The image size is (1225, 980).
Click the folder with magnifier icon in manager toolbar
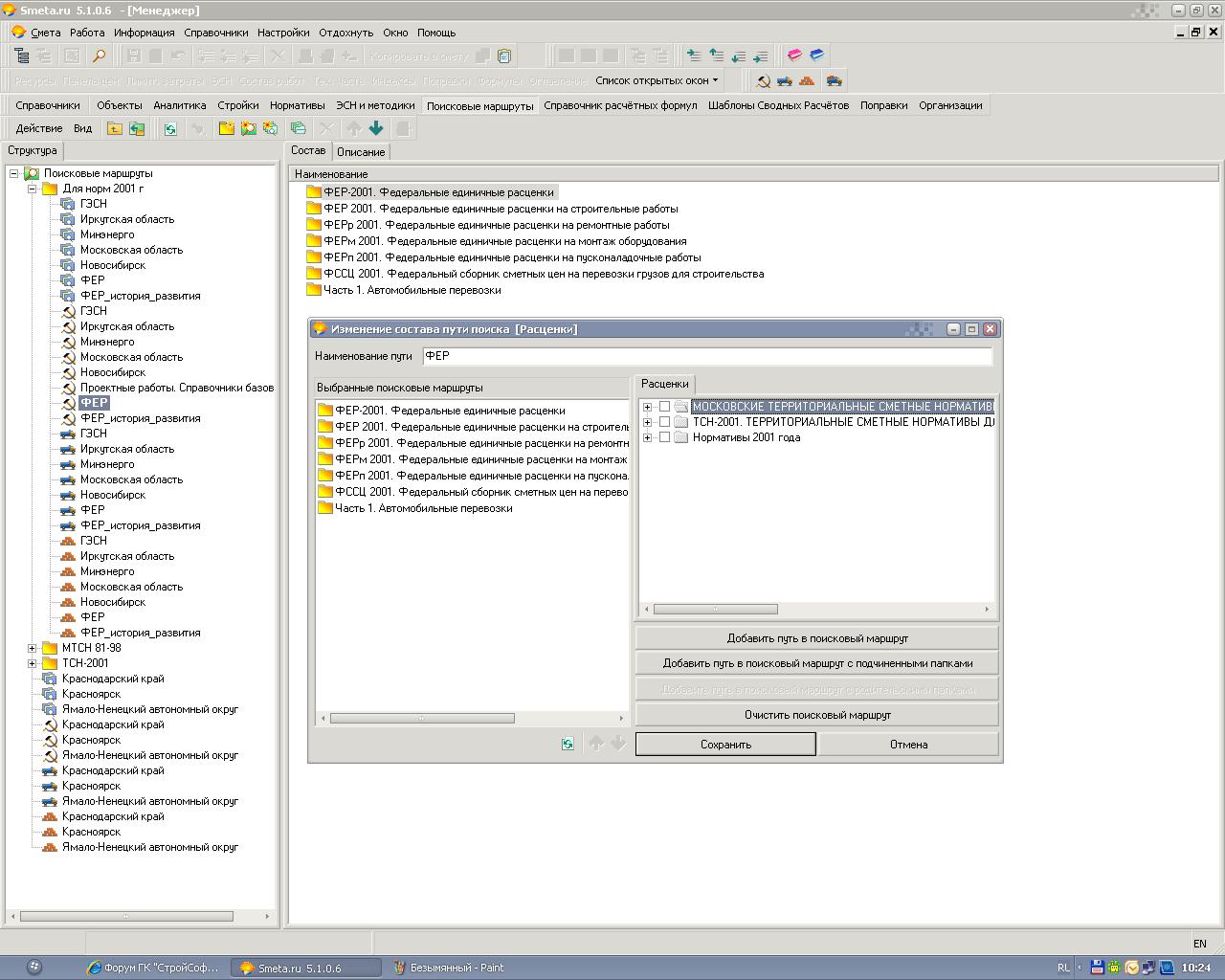pos(248,128)
